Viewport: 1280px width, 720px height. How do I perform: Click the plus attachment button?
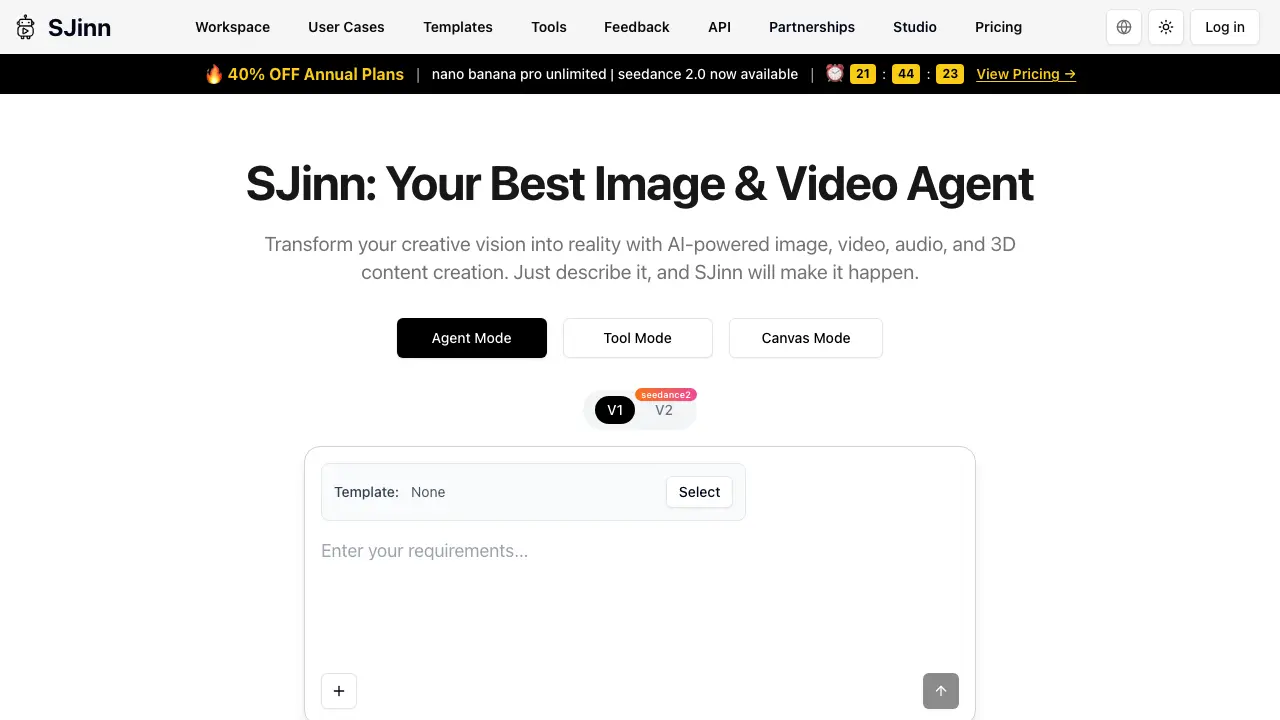[x=339, y=691]
